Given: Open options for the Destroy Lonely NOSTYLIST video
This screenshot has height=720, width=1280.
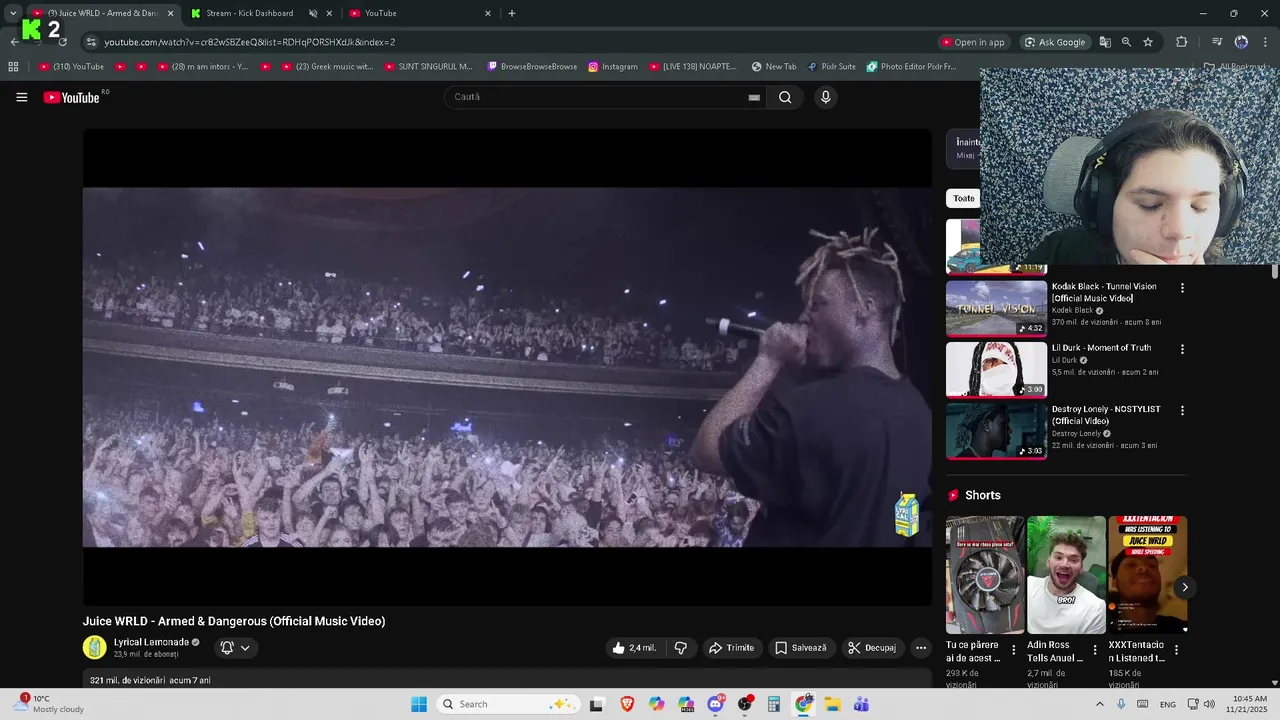Looking at the screenshot, I should pos(1182,410).
